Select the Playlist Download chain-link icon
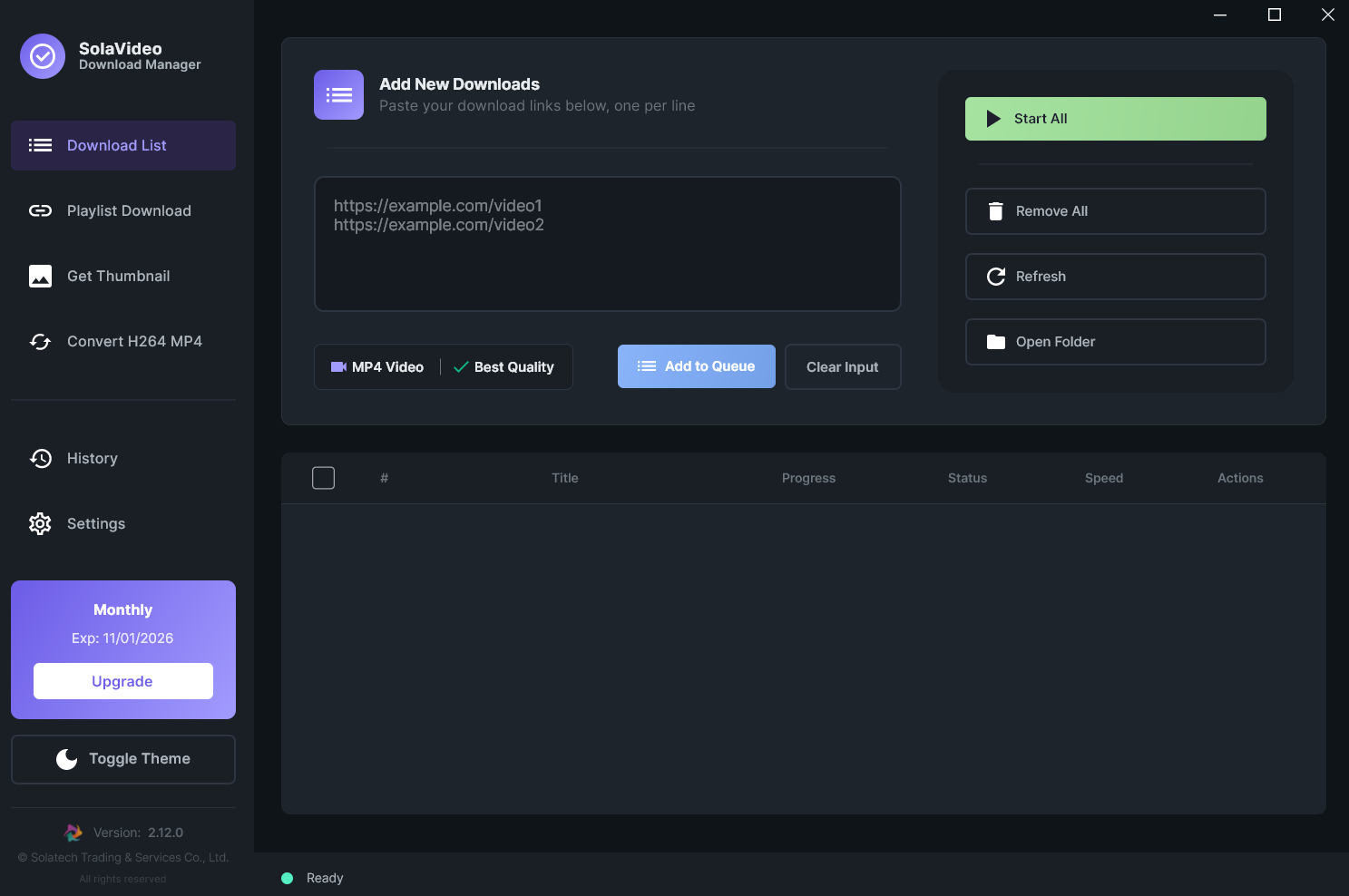Viewport: 1349px width, 896px height. [x=40, y=210]
